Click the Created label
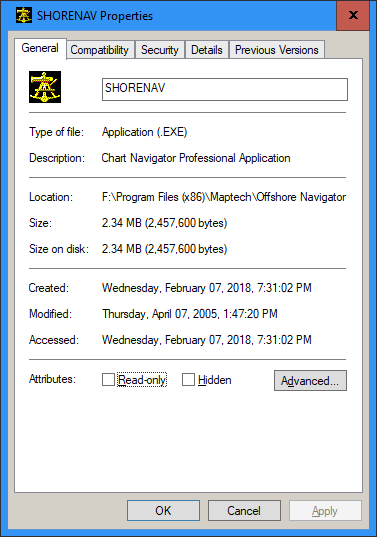Image resolution: width=377 pixels, height=537 pixels. [49, 288]
